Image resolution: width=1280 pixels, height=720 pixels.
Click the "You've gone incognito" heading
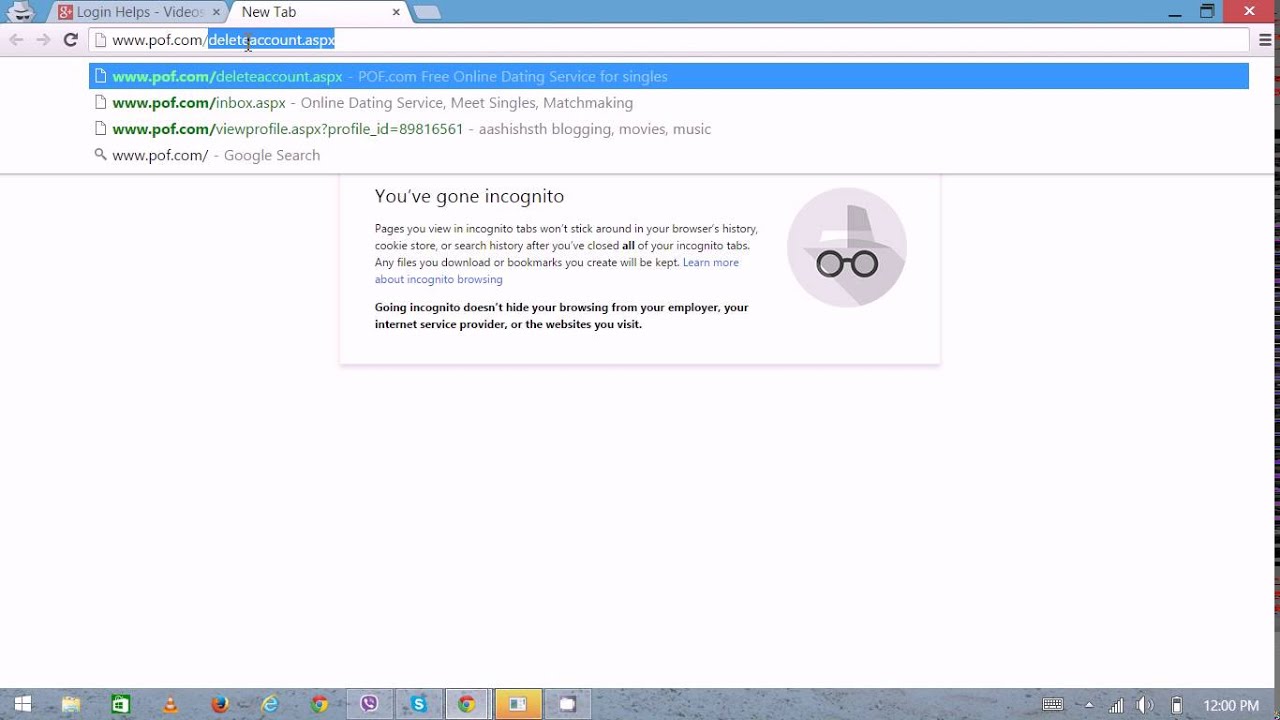tap(469, 196)
